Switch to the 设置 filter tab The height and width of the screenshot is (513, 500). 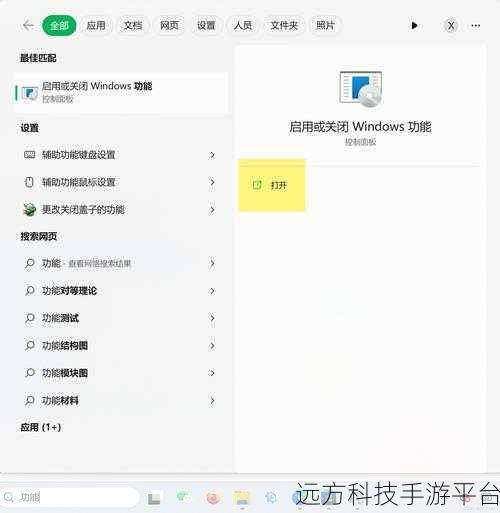(x=206, y=25)
